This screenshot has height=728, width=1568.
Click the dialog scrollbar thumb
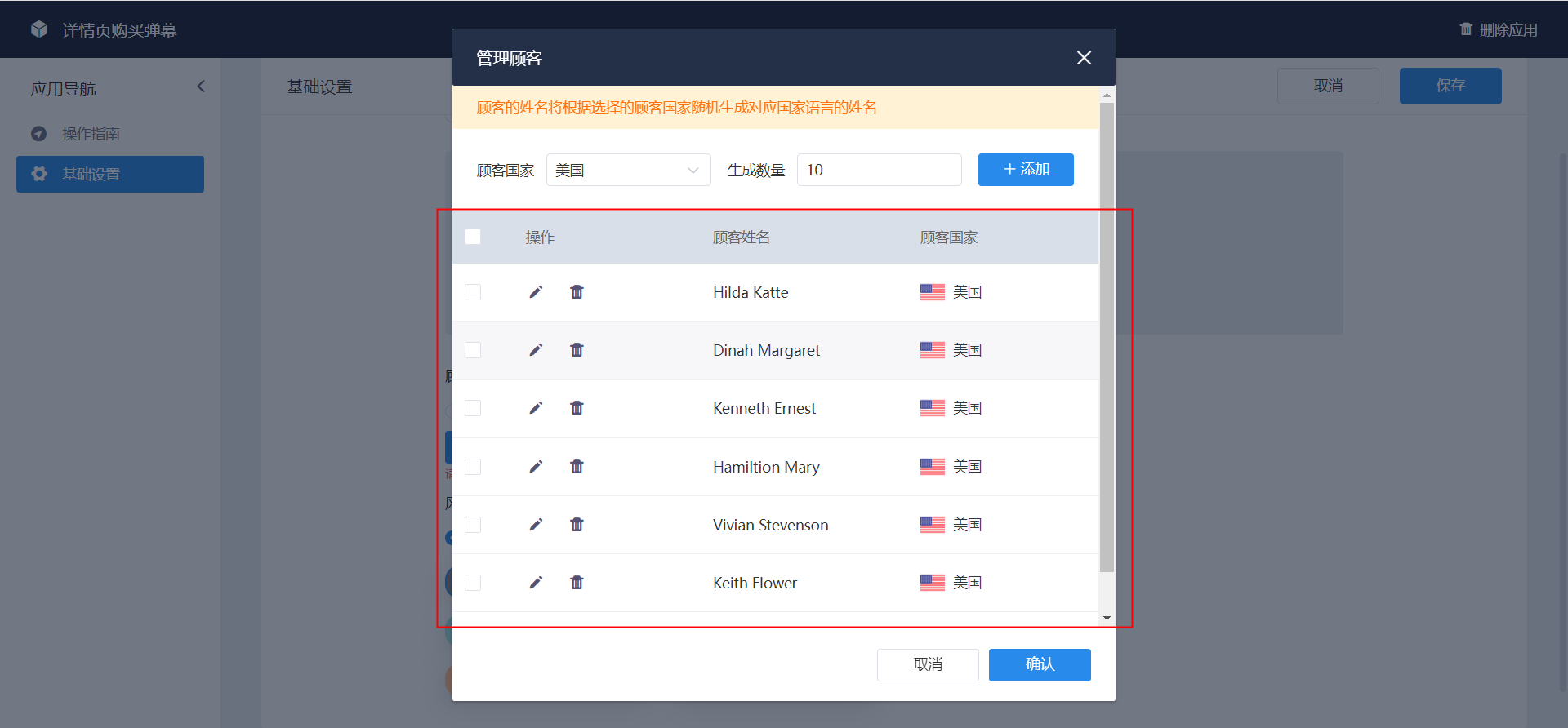tap(1107, 338)
